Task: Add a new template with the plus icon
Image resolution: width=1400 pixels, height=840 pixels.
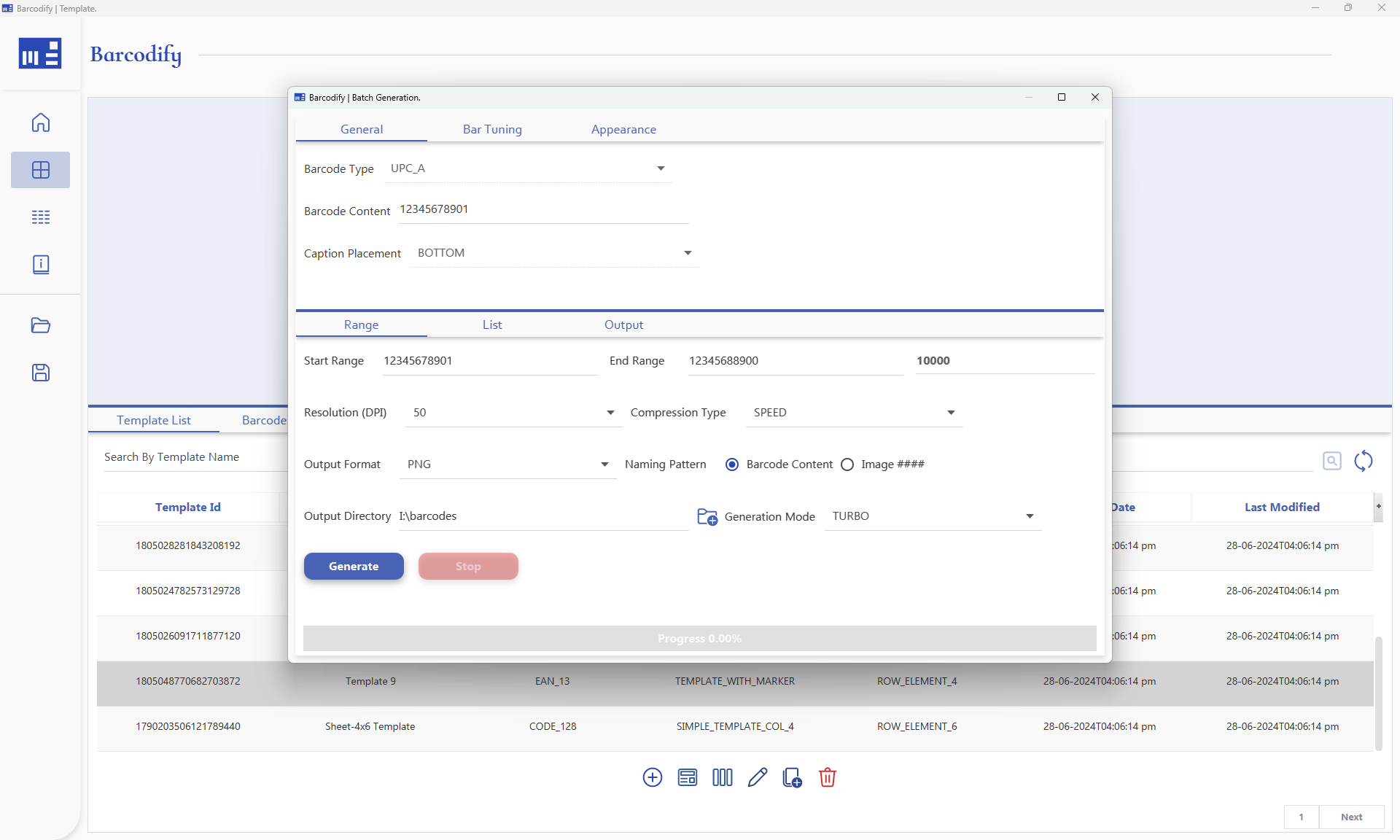Action: coord(651,777)
